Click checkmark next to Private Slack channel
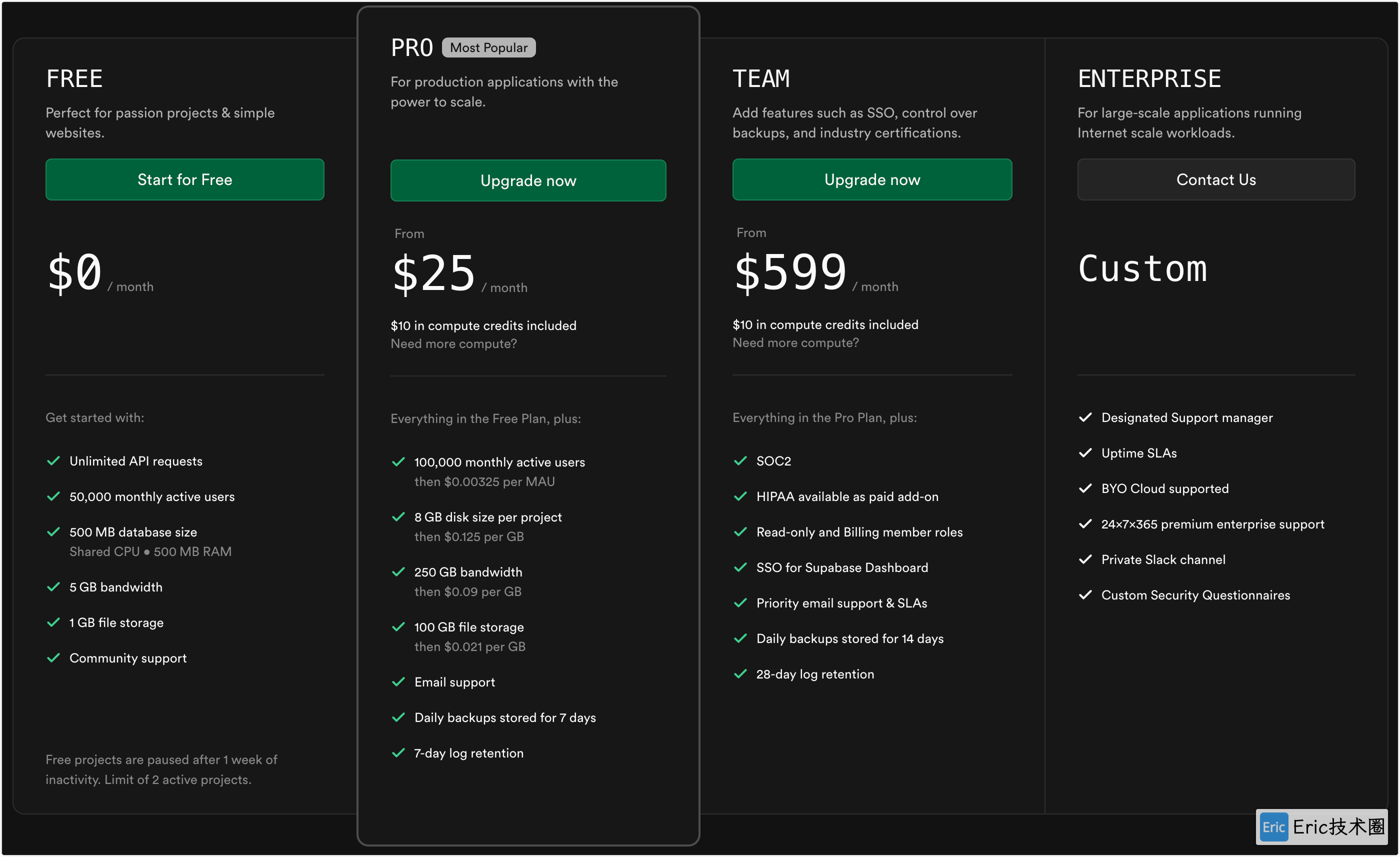This screenshot has height=857, width=1400. click(1085, 560)
